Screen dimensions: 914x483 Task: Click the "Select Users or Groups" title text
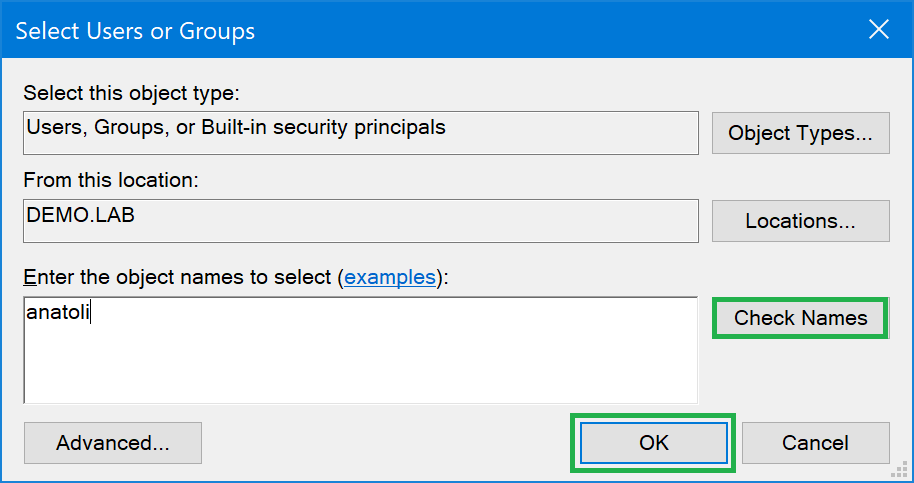pos(135,31)
